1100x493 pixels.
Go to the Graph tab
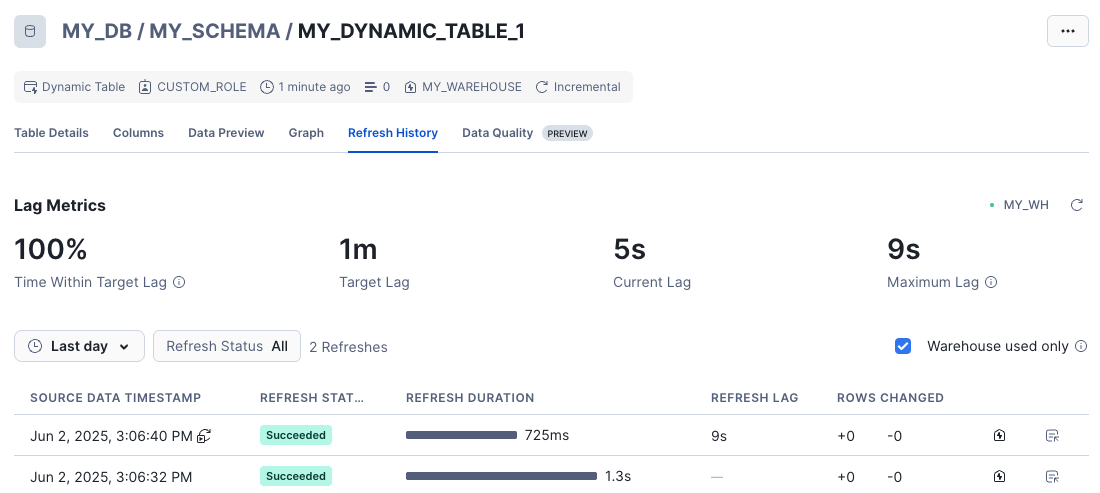306,132
